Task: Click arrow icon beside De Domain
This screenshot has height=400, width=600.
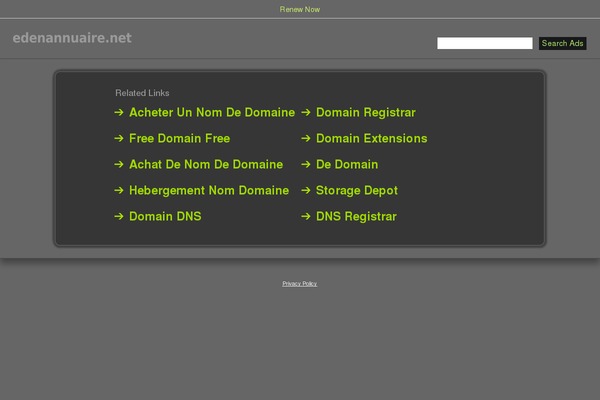Action: click(x=306, y=164)
